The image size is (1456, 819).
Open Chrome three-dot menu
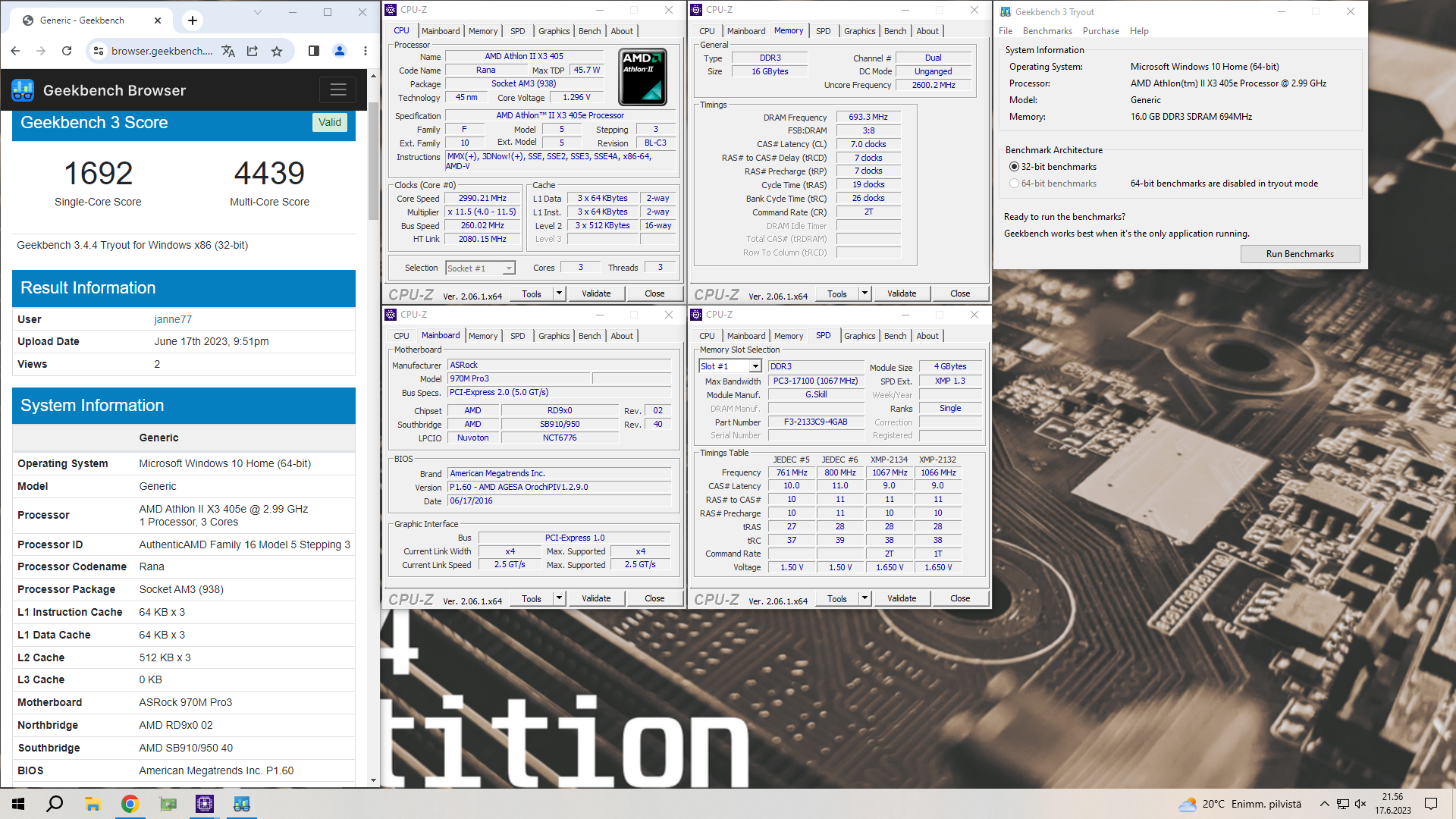tap(366, 51)
